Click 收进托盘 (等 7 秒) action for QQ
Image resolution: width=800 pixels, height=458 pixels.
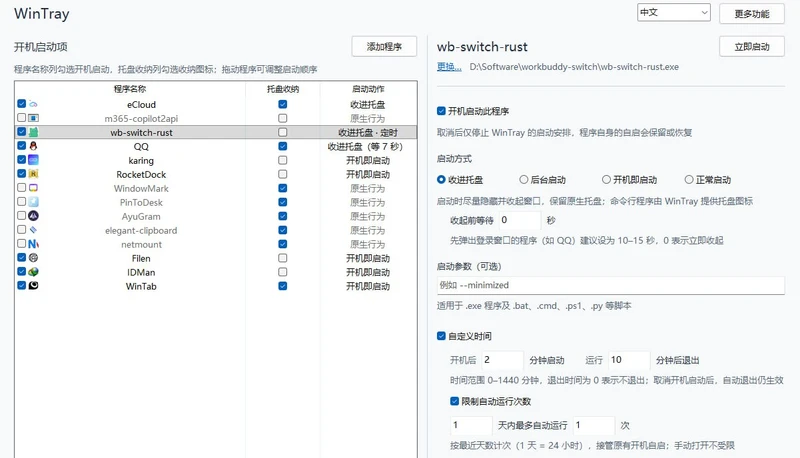(x=365, y=146)
